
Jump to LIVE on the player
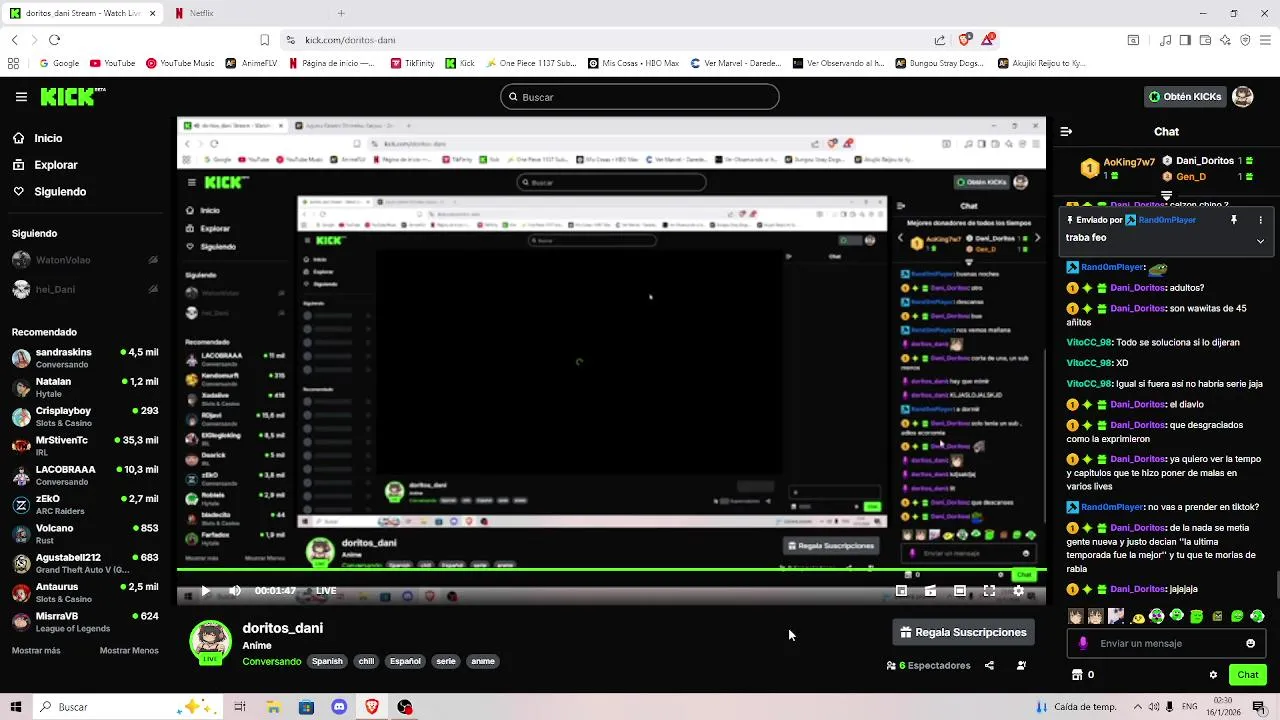pyautogui.click(x=326, y=591)
